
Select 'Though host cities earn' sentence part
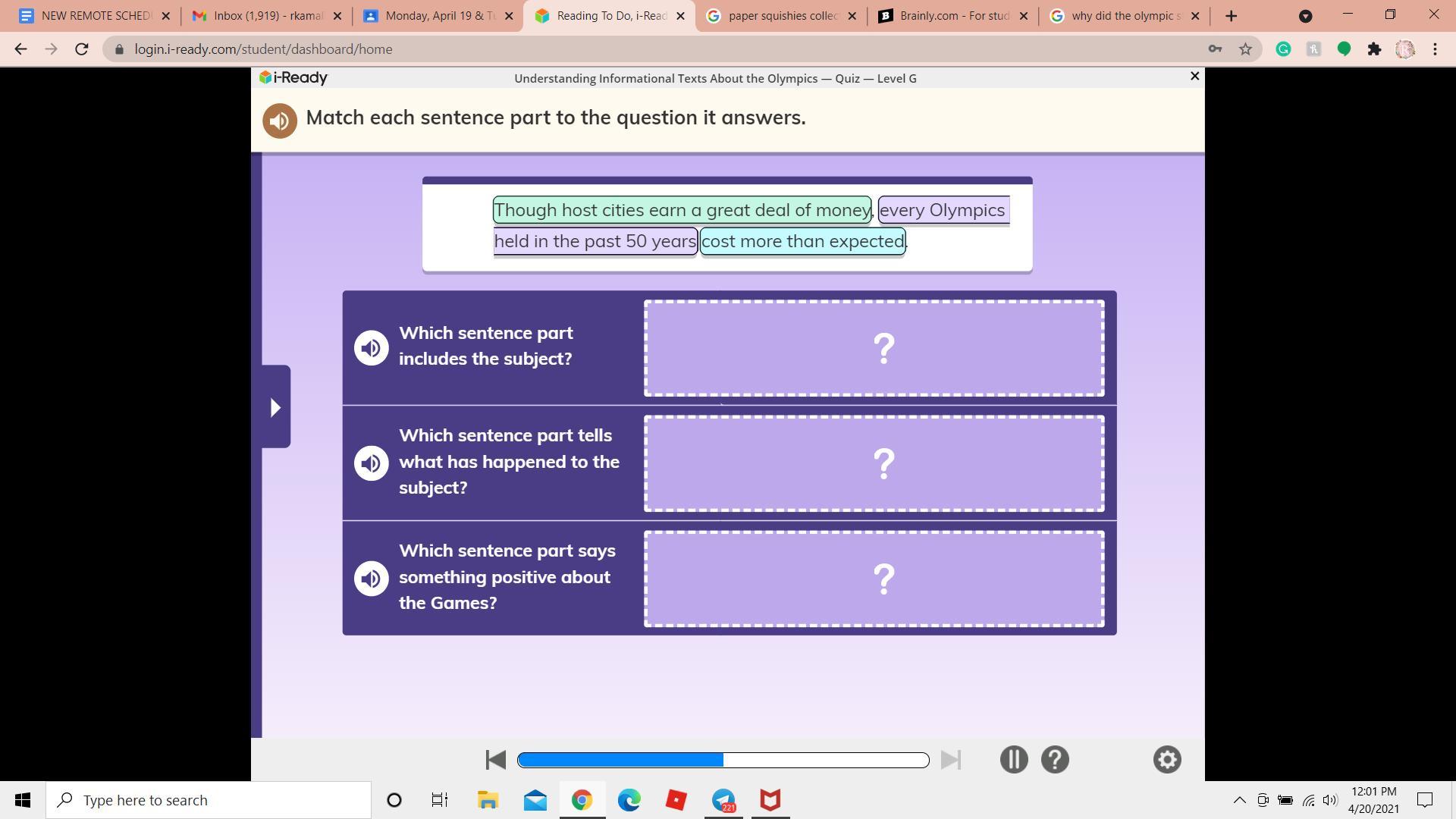pyautogui.click(x=682, y=210)
